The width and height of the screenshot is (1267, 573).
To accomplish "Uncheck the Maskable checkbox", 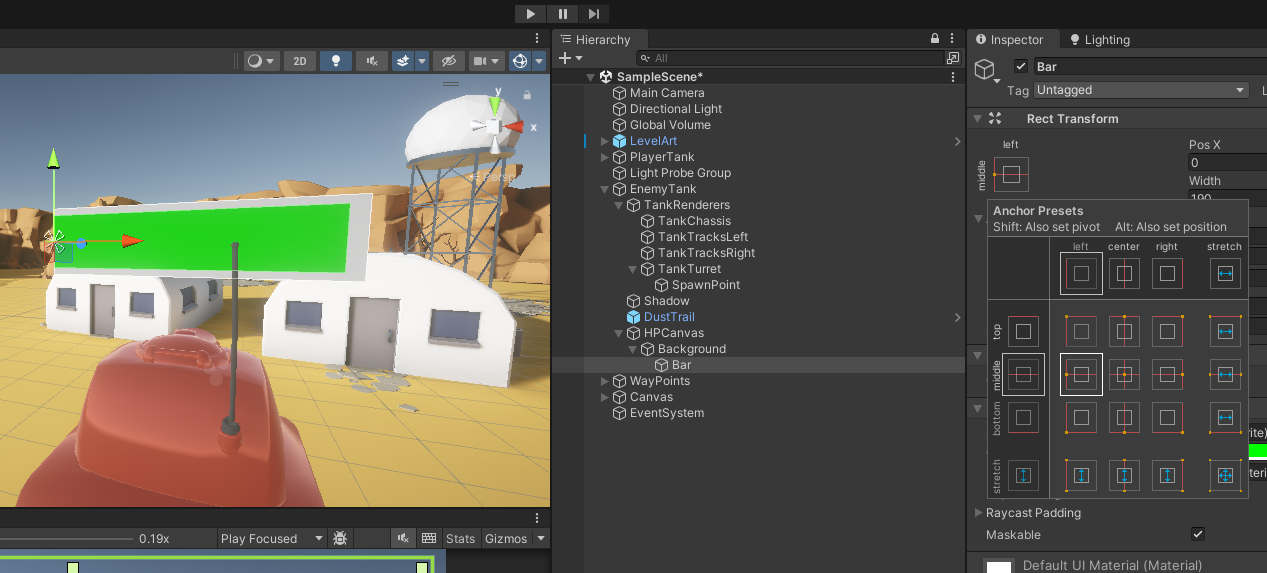I will click(1198, 534).
